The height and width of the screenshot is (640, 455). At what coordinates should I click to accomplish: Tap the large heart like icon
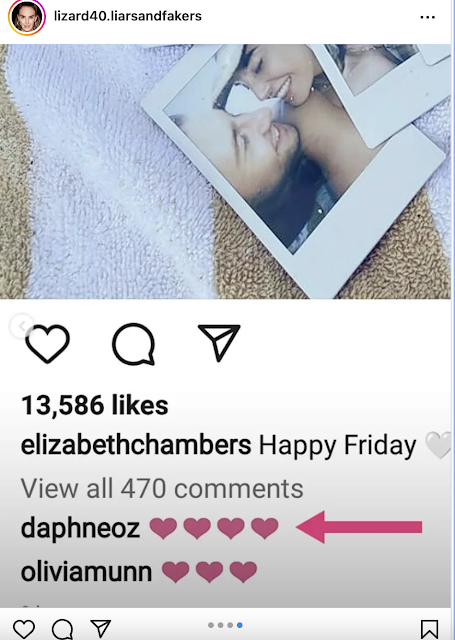tap(47, 344)
